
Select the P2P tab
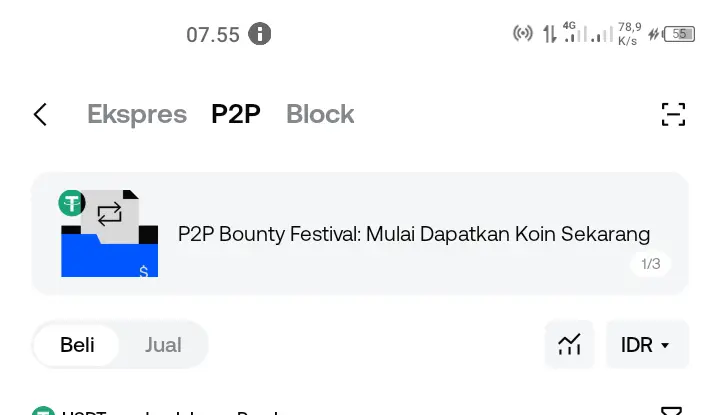click(236, 114)
